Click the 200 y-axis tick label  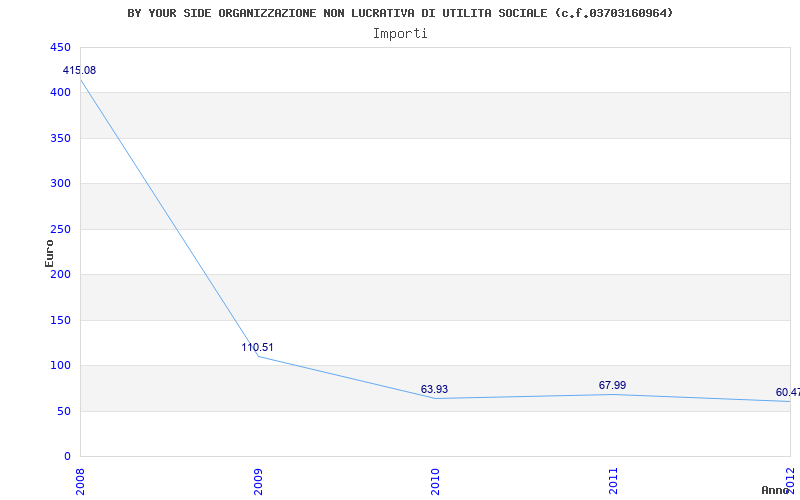[x=60, y=275]
